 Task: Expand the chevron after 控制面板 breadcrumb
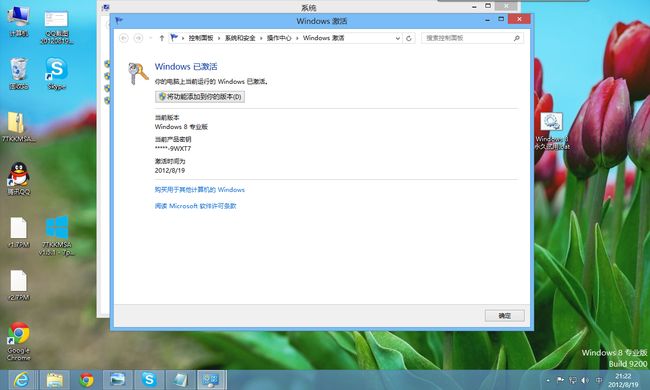coord(219,38)
